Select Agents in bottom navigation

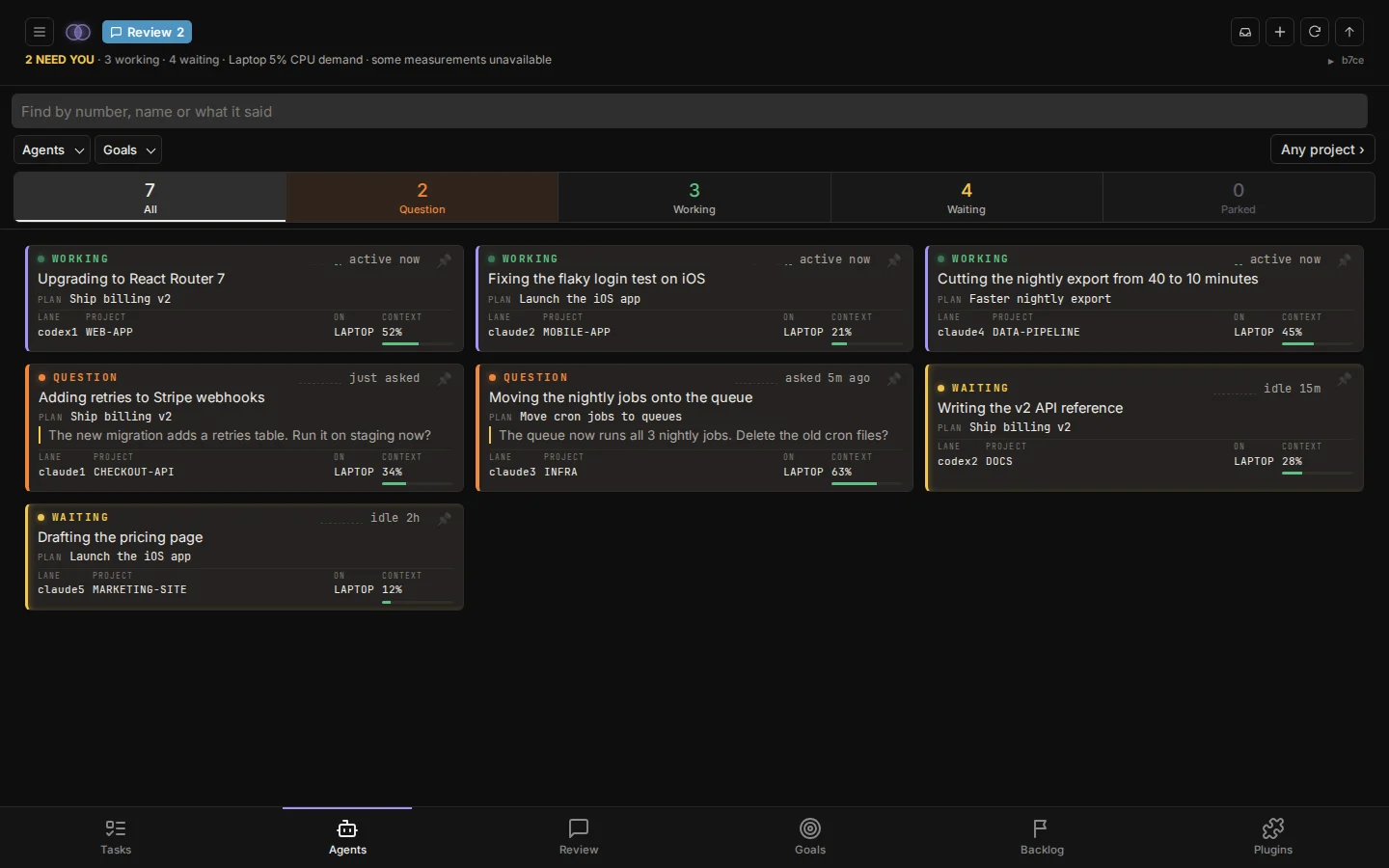tap(347, 837)
